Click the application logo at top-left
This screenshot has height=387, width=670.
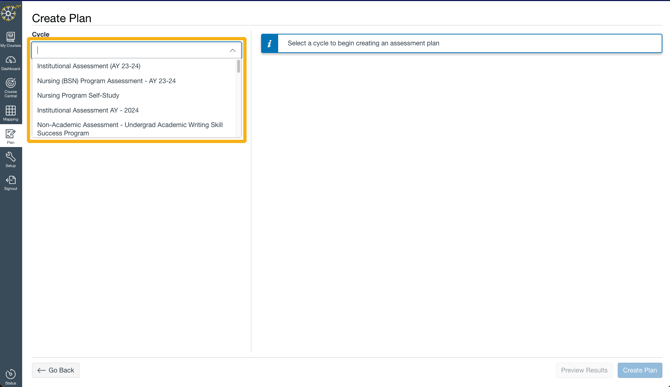[x=9, y=13]
